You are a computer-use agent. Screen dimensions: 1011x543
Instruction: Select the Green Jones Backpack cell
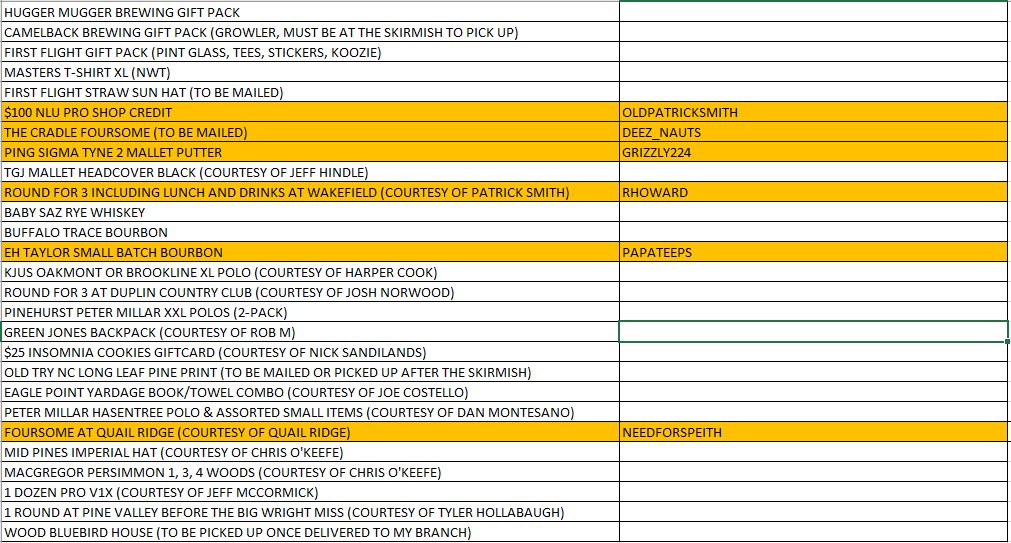[x=310, y=332]
